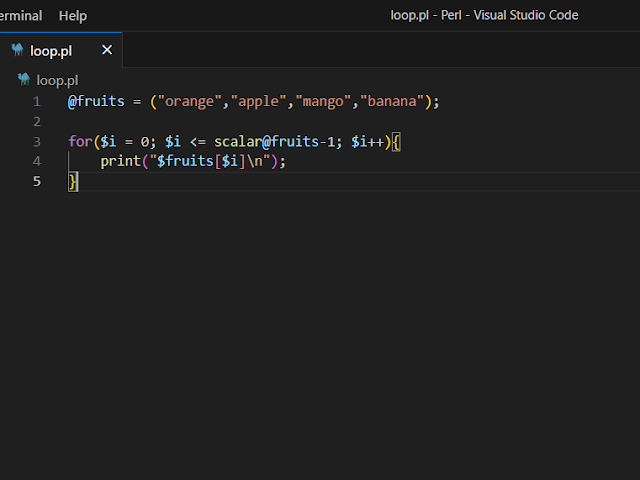This screenshot has width=640, height=480.
Task: Close the loop.pl tab
Action: pyautogui.click(x=107, y=50)
